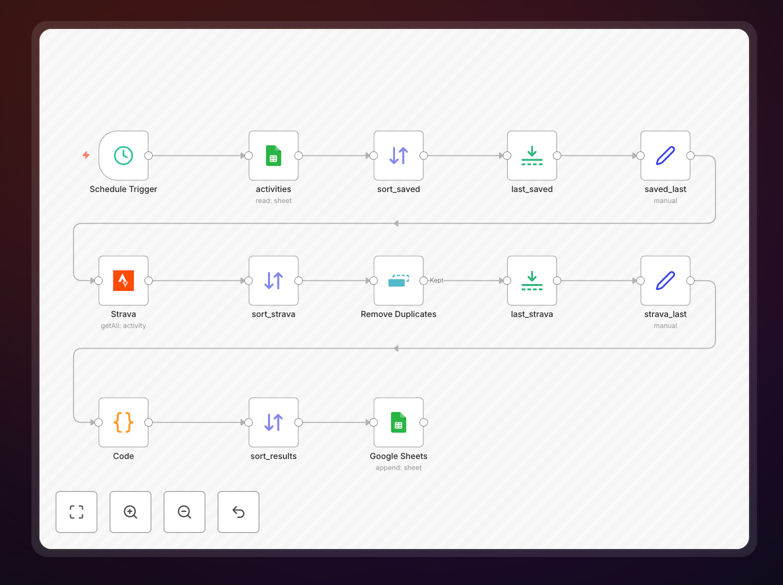
Task: Click the saved_last label
Action: point(665,189)
